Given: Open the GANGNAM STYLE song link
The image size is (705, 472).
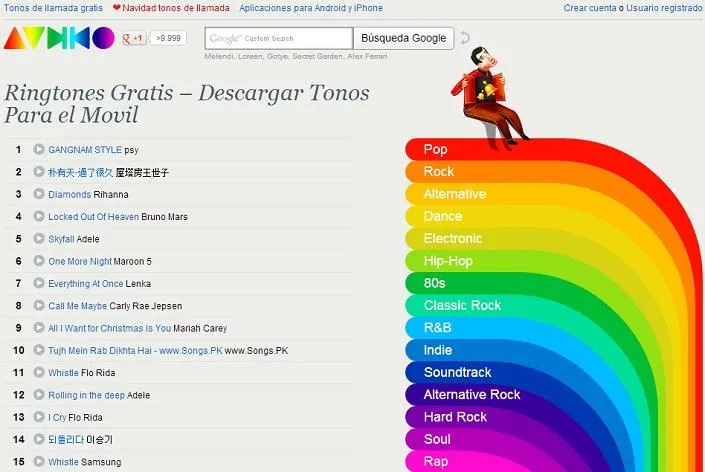Looking at the screenshot, I should 85,150.
